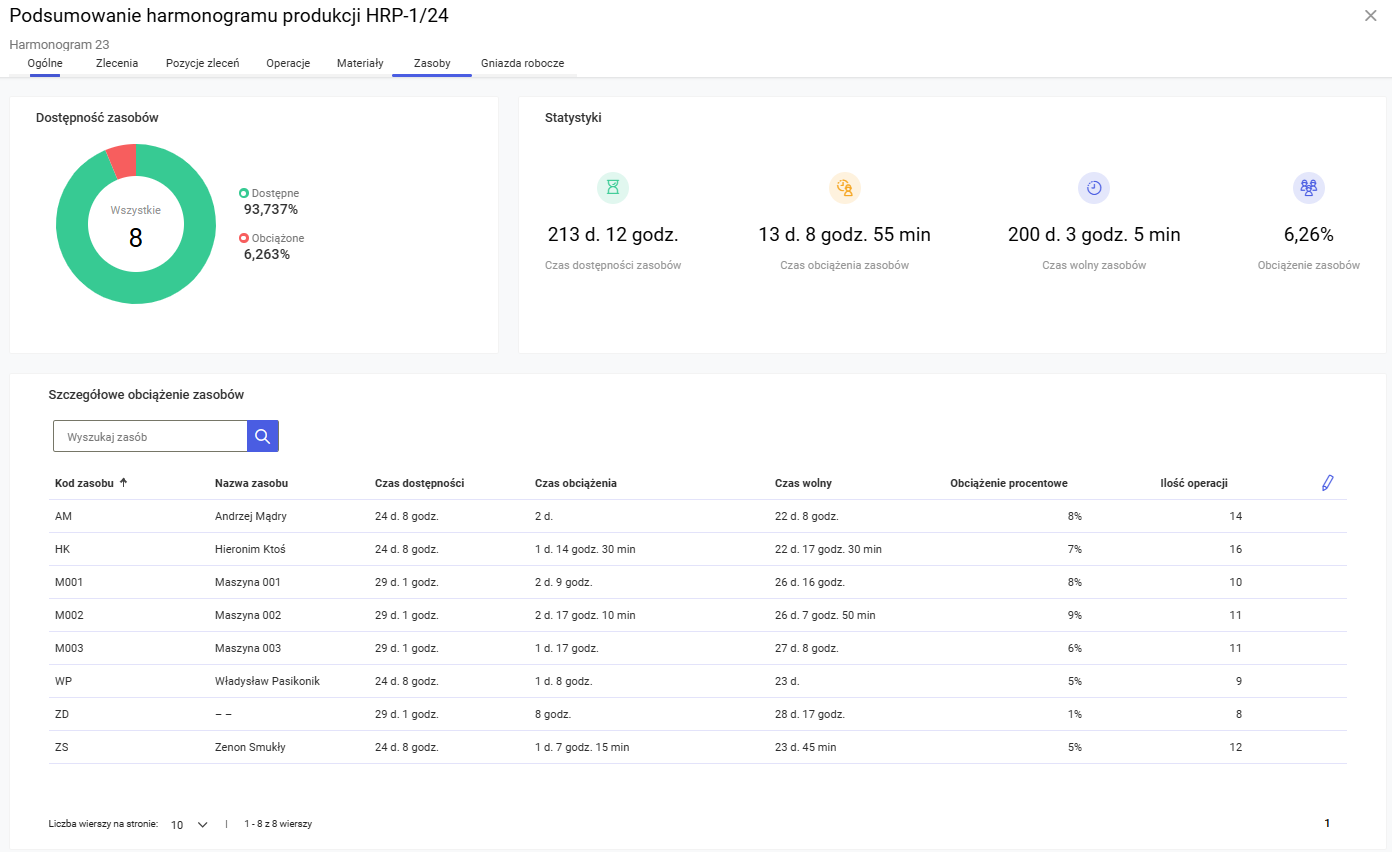Go to page 1 in pagination
The image size is (1392, 852).
coord(1327,824)
